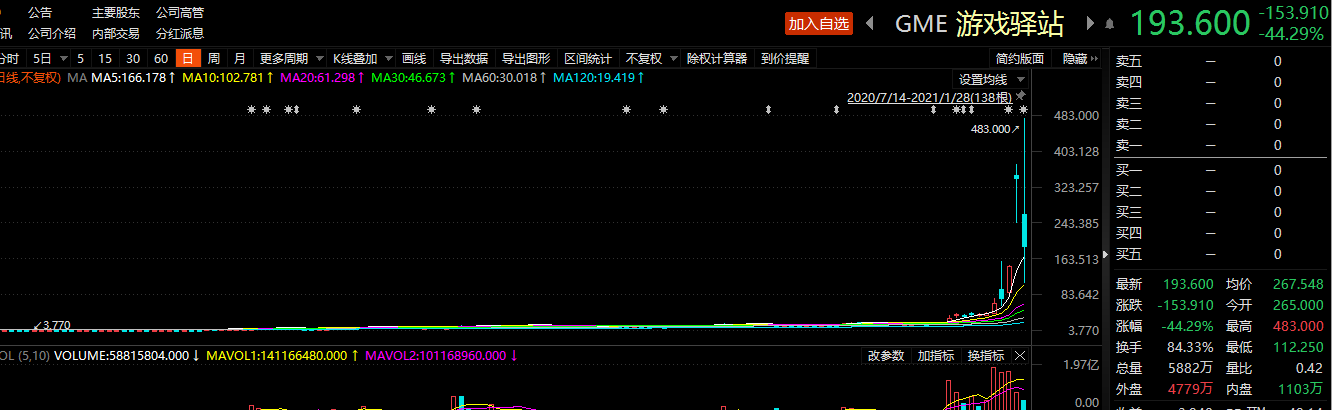1332x410 pixels.
Task: Click the 今开 265.000 open price
Action: [1296, 305]
